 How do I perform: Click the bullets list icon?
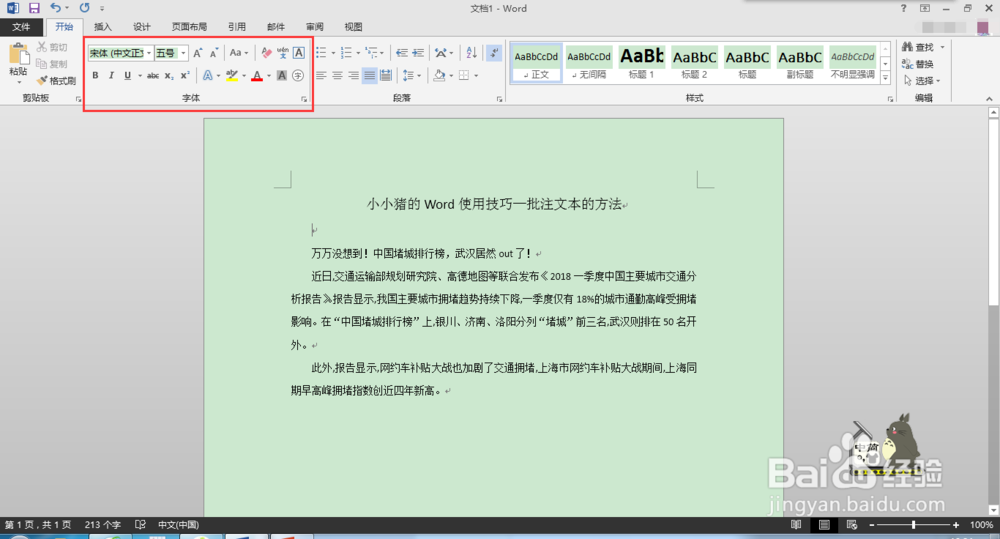pyautogui.click(x=321, y=53)
